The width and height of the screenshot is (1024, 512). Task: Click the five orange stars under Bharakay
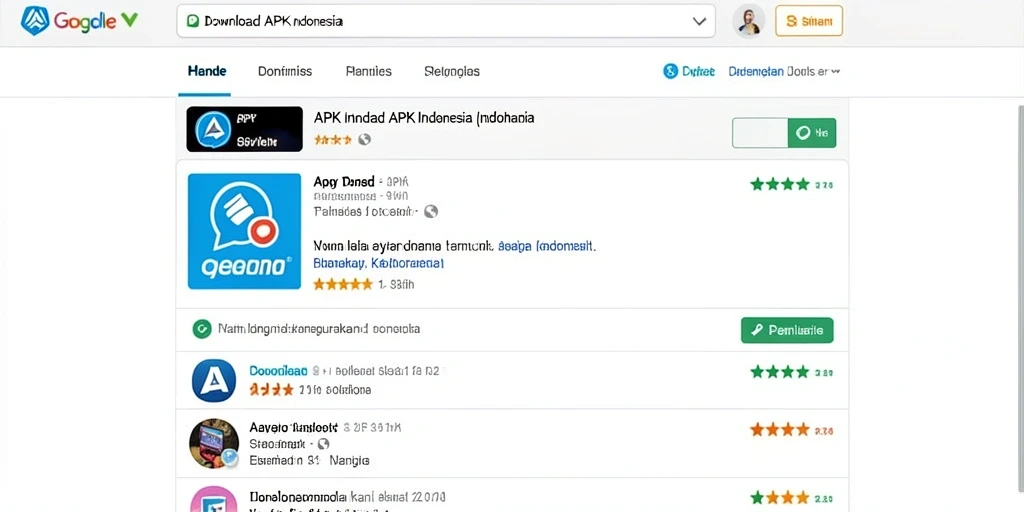point(343,285)
